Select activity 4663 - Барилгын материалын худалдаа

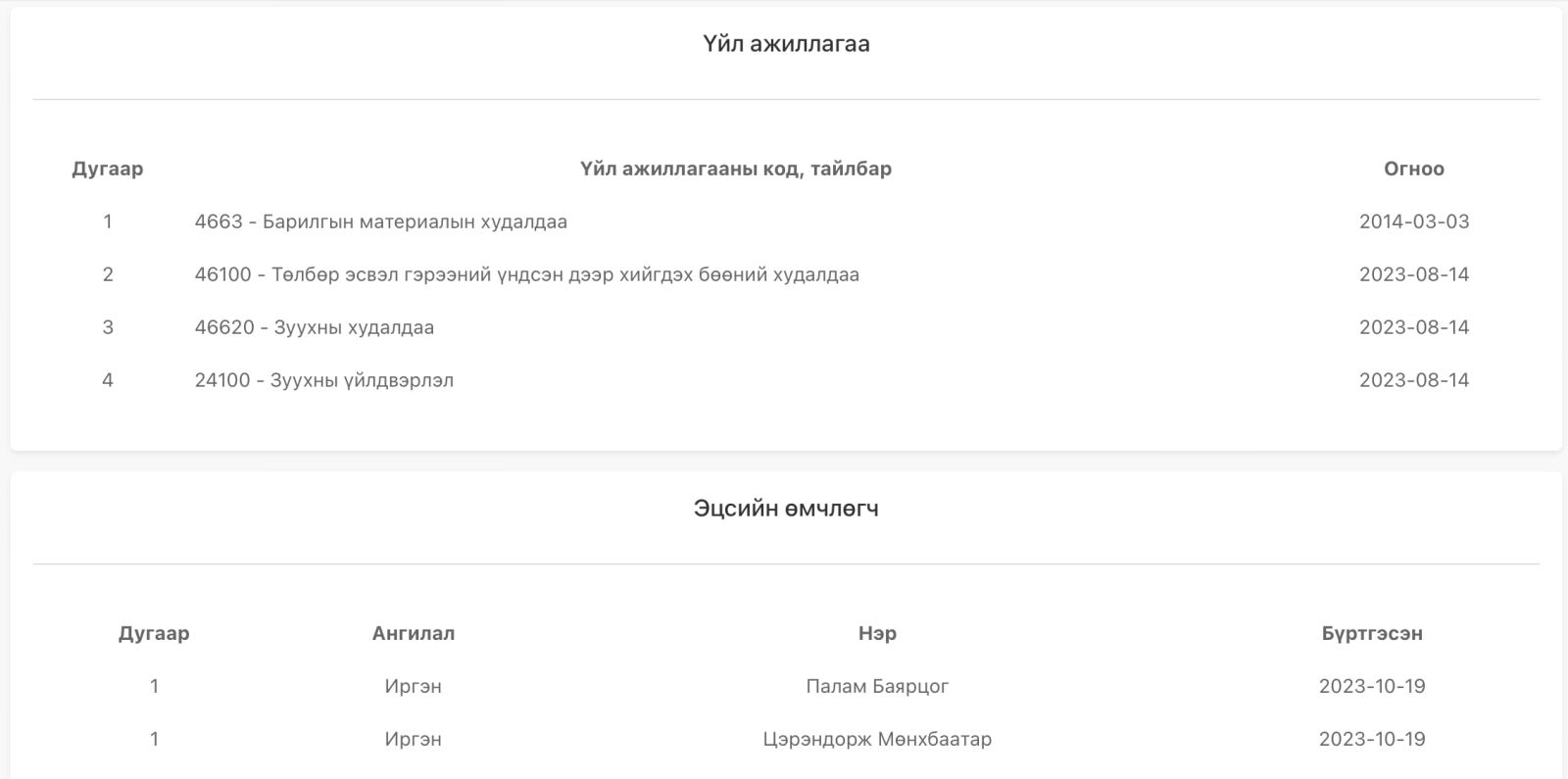[x=380, y=221]
